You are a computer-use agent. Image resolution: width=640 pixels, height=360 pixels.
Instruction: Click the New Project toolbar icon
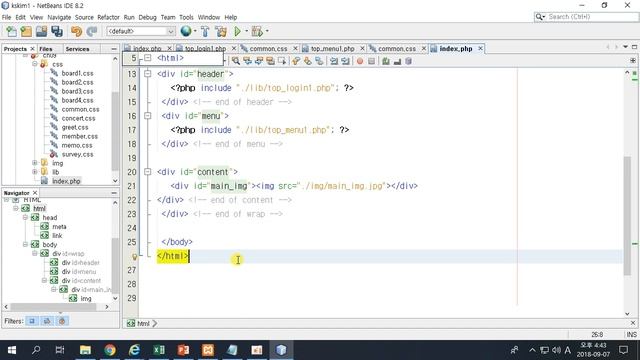26,31
